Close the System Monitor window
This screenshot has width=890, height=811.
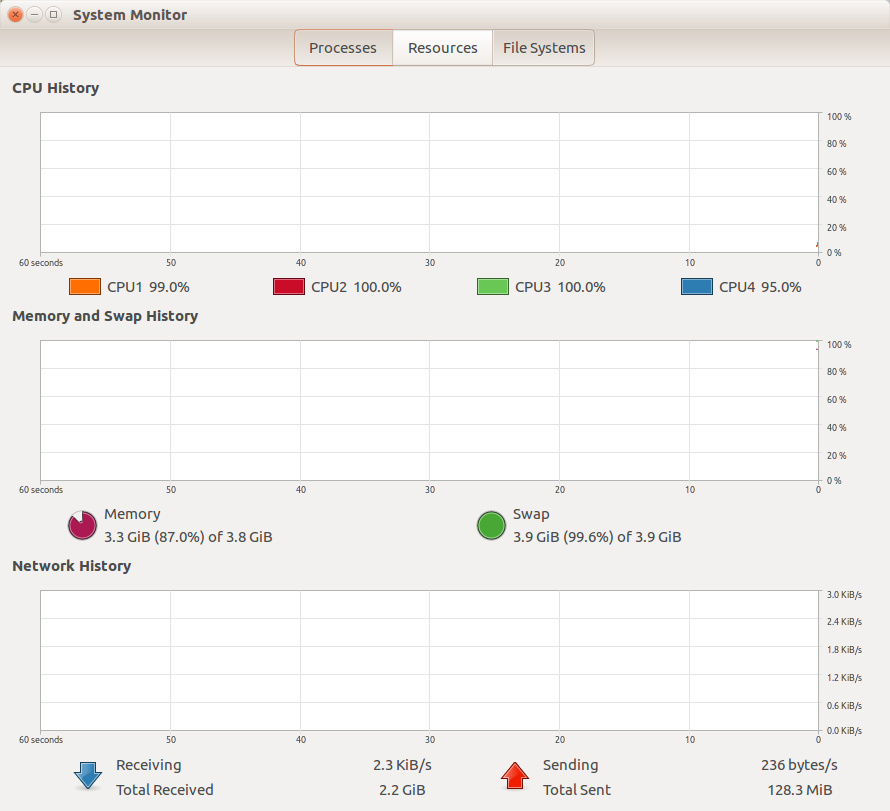(15, 15)
